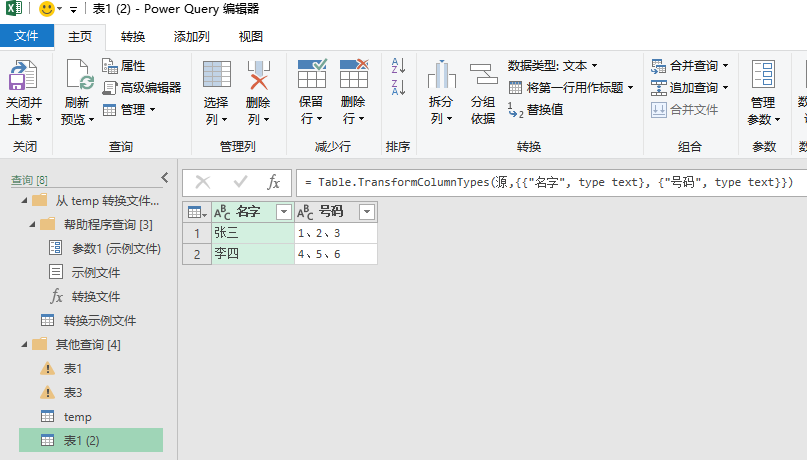Viewport: 807px width, 460px height.
Task: Collapse the queries pane with arrow
Action: 165,178
